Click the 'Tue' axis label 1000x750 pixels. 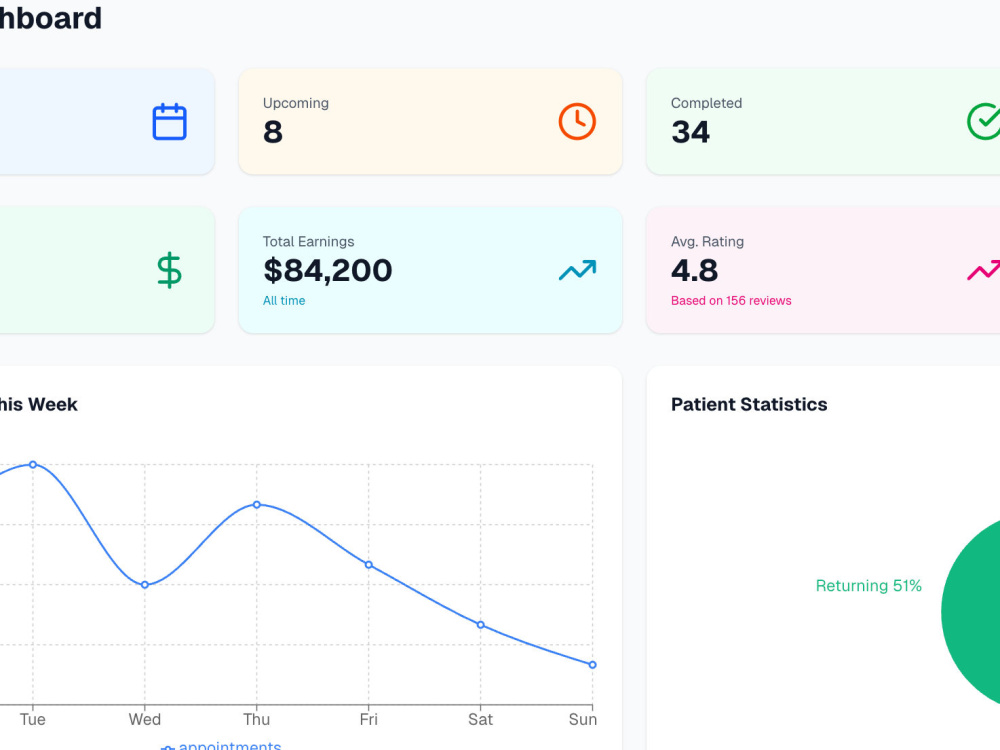tap(33, 719)
